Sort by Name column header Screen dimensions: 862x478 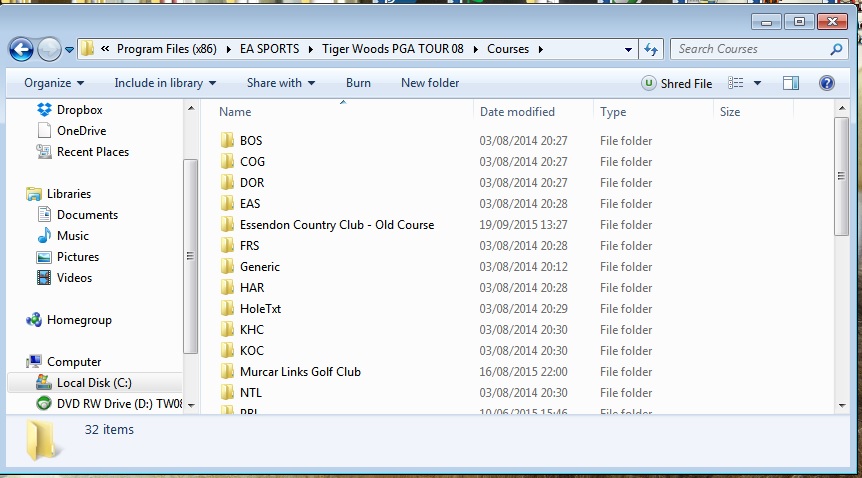pos(235,112)
